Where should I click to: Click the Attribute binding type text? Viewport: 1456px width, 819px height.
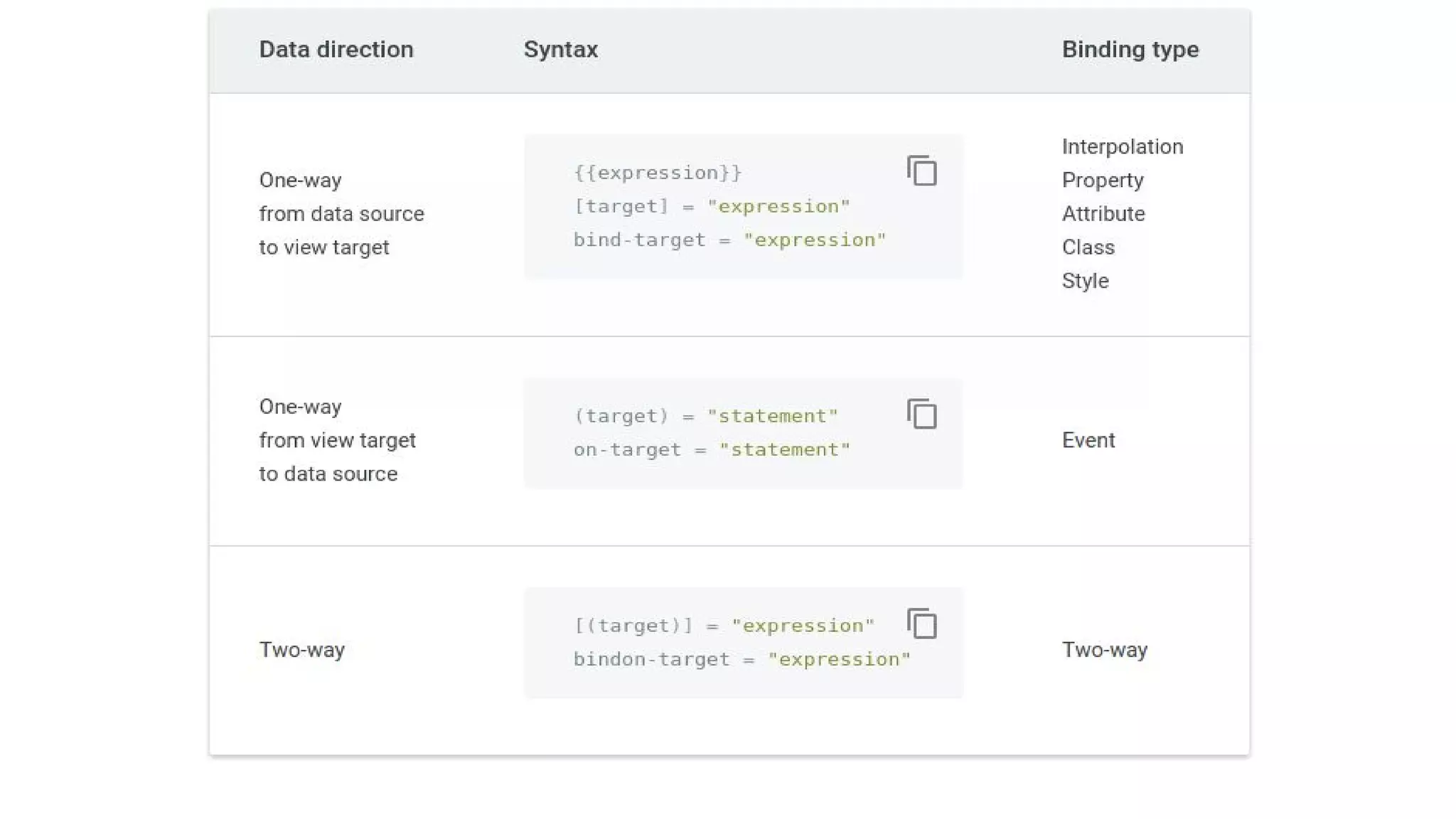1103,213
